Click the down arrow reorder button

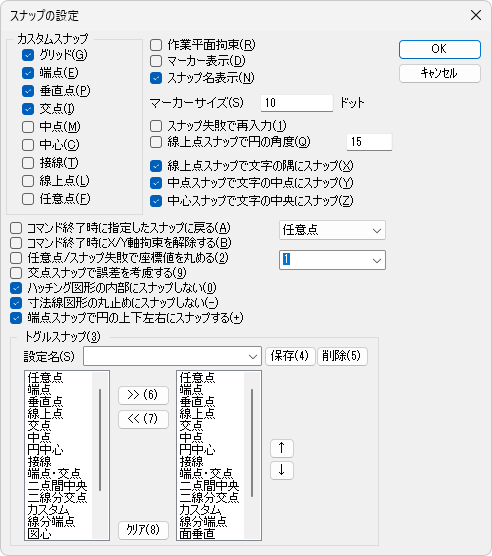282,470
